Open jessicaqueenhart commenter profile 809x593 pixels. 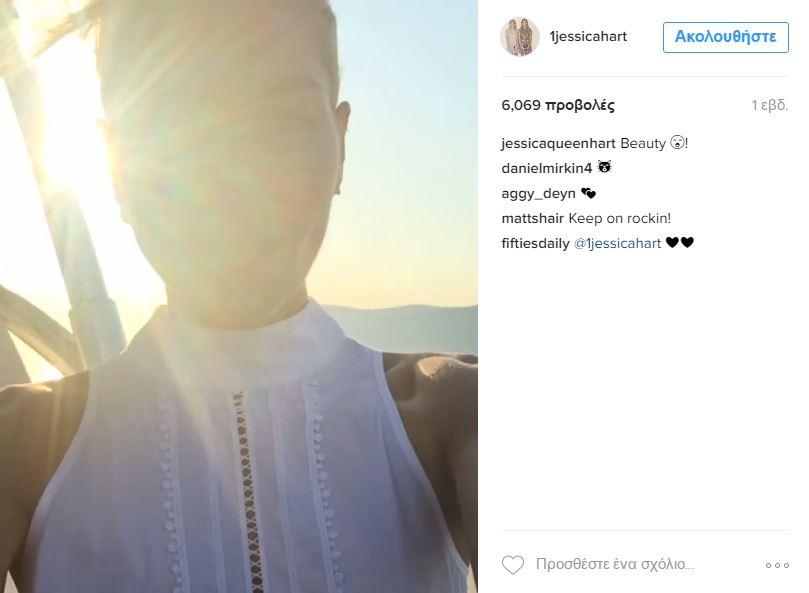(x=558, y=143)
